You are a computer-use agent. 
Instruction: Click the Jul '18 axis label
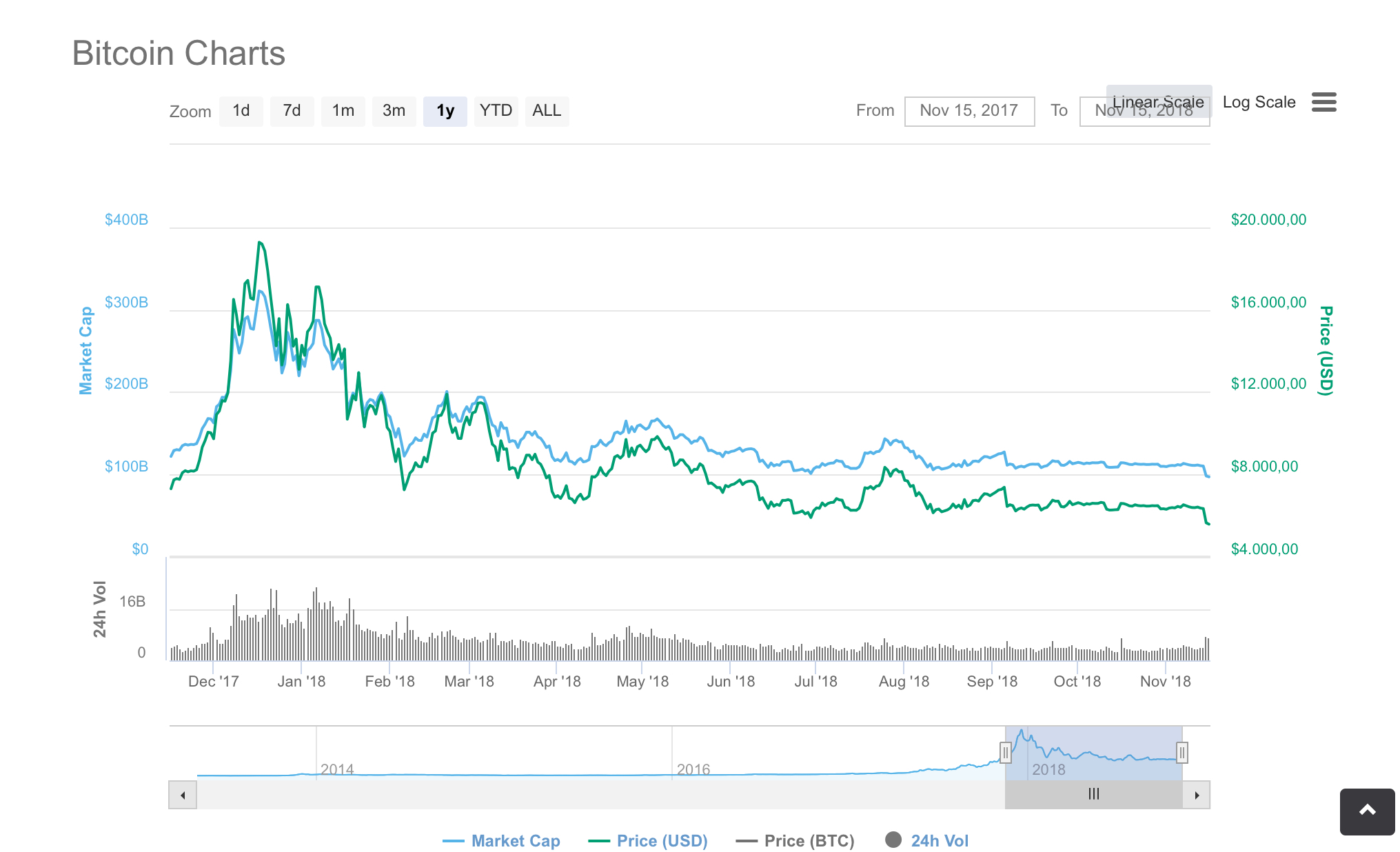coord(815,682)
